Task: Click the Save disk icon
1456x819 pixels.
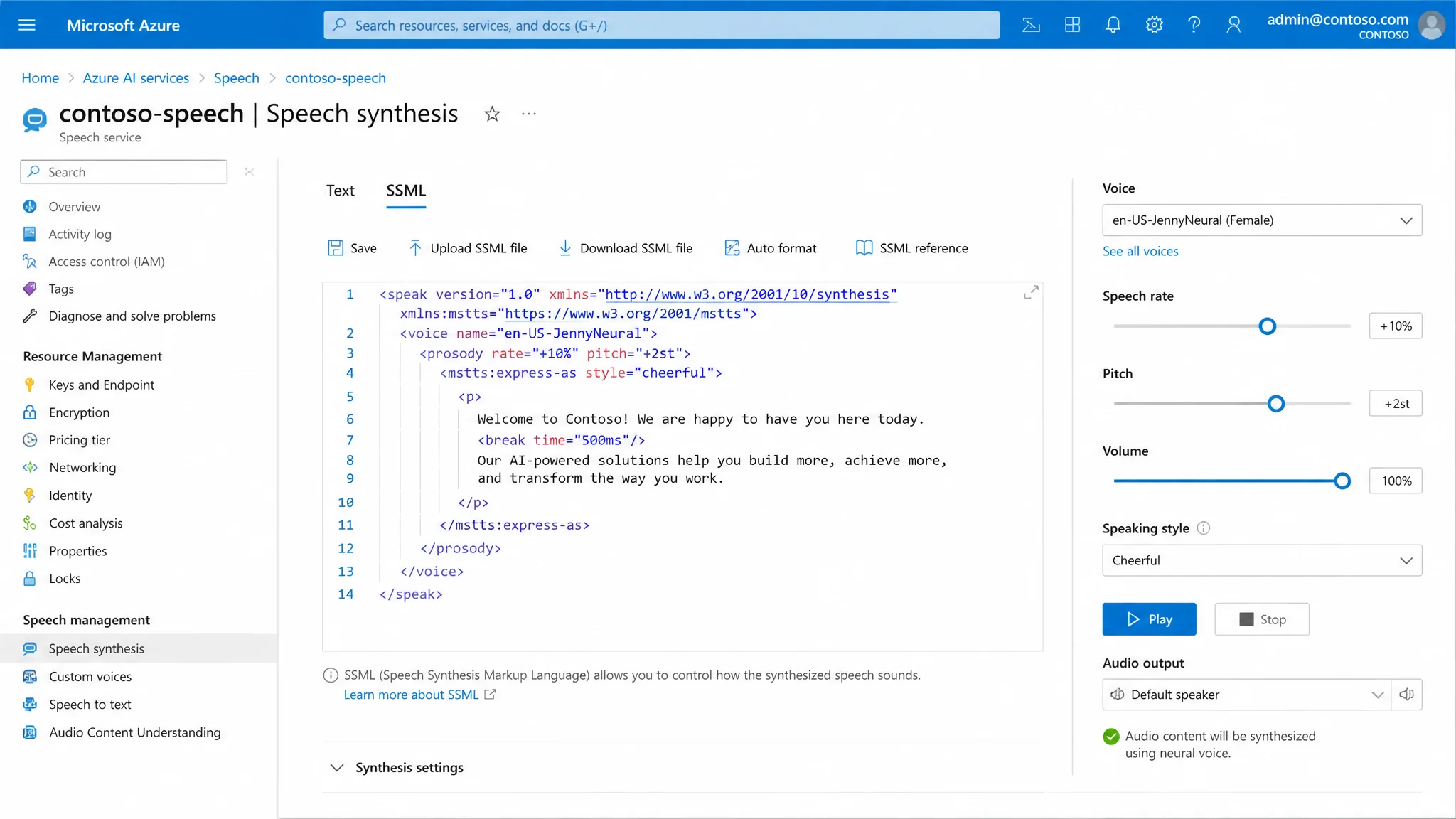Action: [336, 248]
